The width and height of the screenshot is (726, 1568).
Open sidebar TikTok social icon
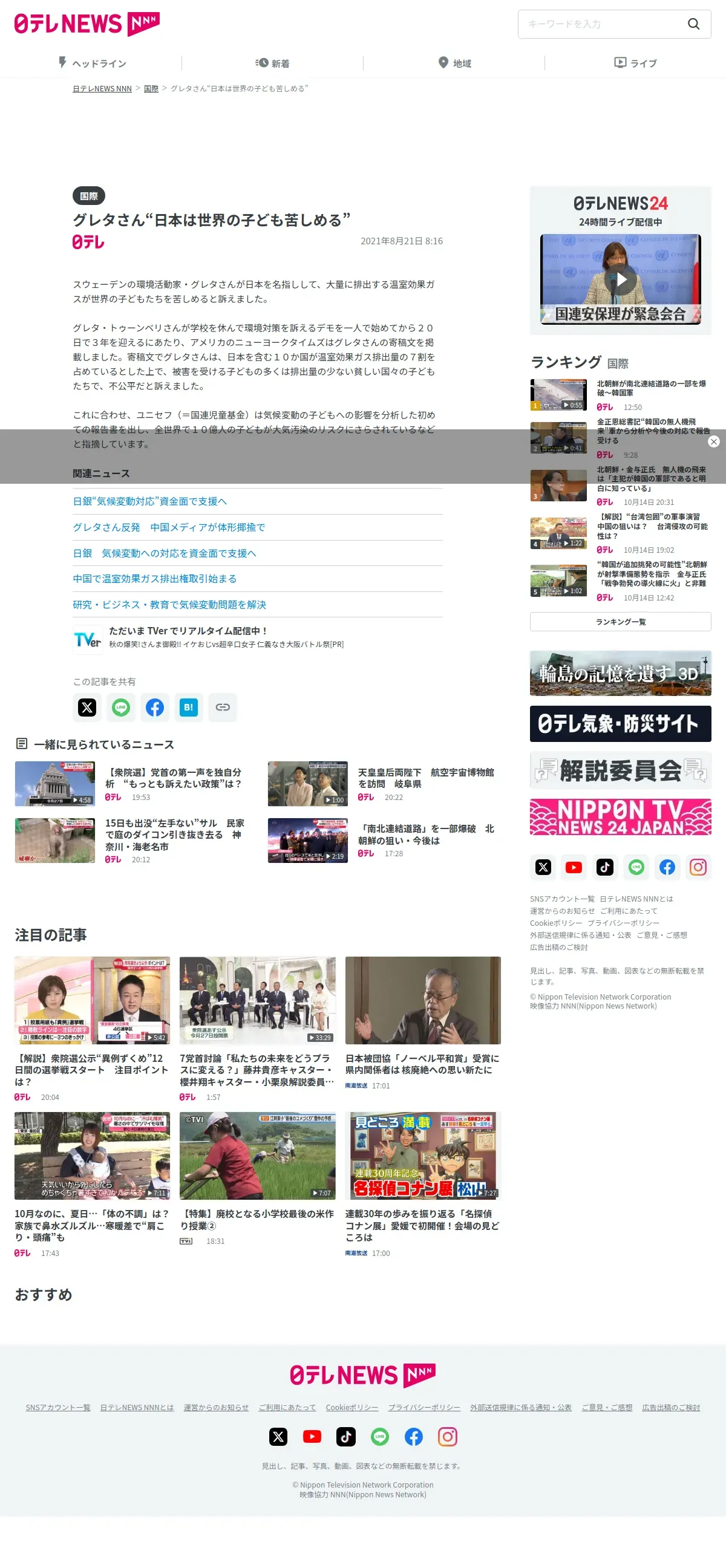coord(605,867)
